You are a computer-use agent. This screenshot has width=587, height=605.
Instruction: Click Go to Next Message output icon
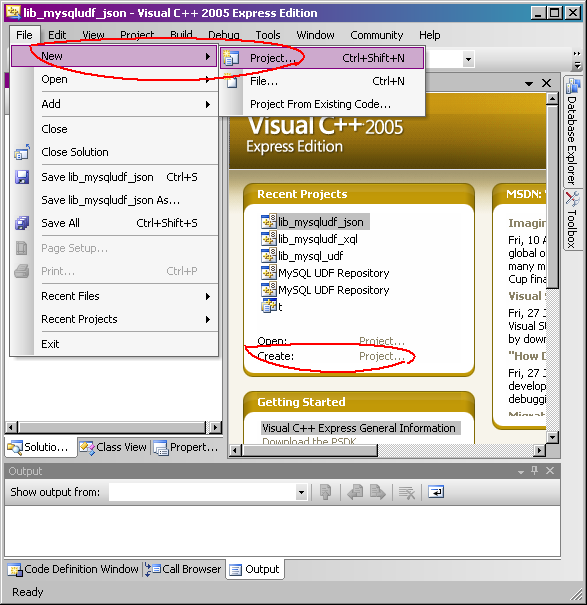(377, 492)
